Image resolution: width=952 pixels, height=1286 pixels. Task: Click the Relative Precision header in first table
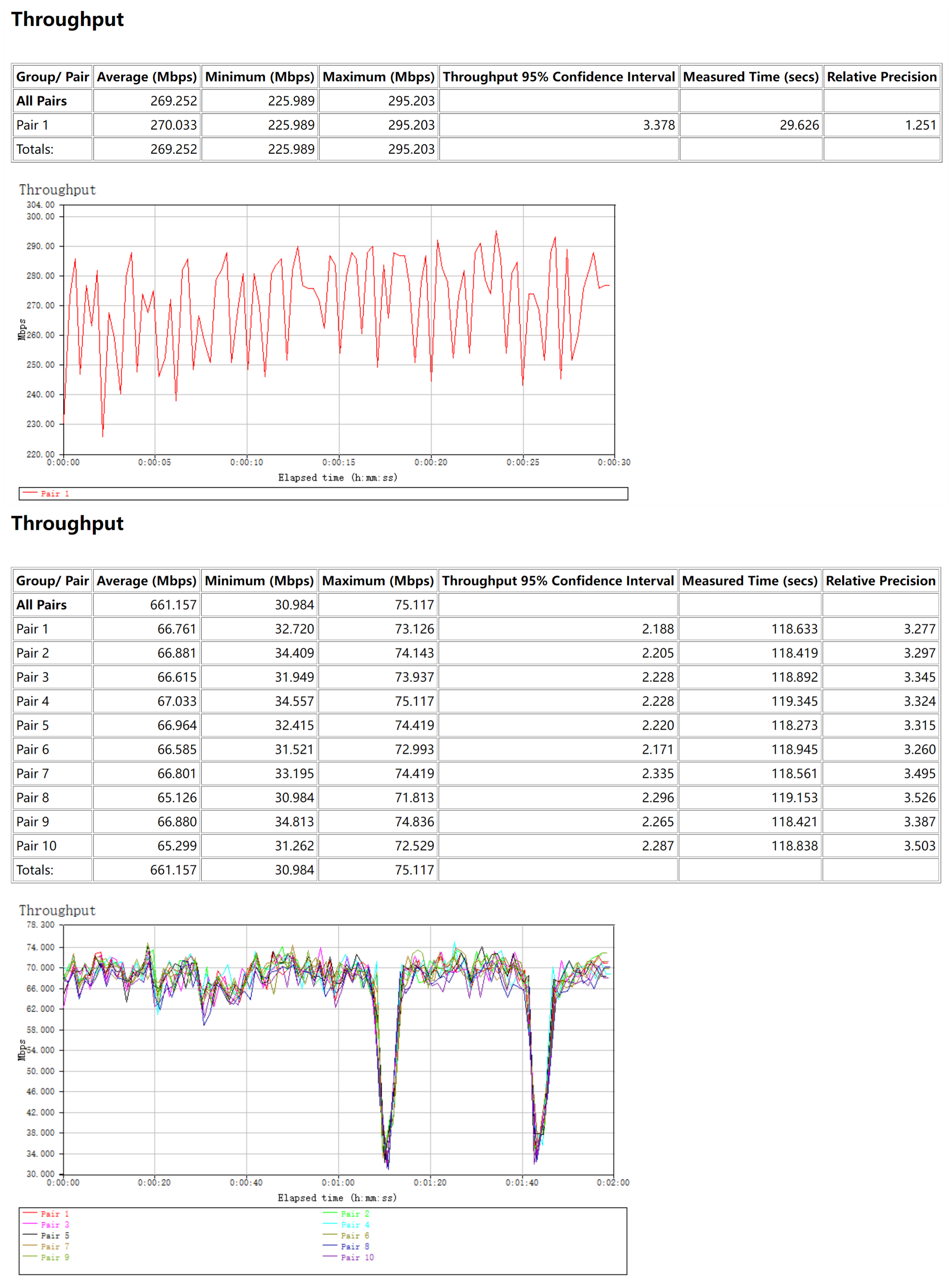(x=881, y=77)
